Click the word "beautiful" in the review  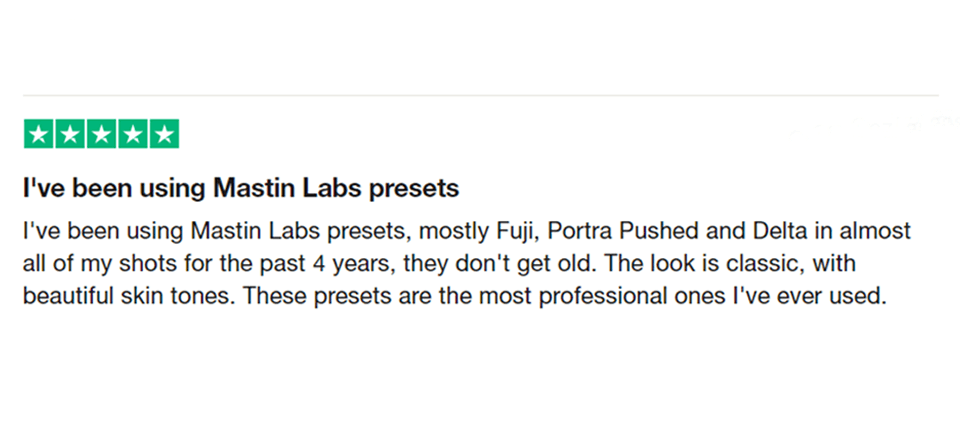pos(70,297)
